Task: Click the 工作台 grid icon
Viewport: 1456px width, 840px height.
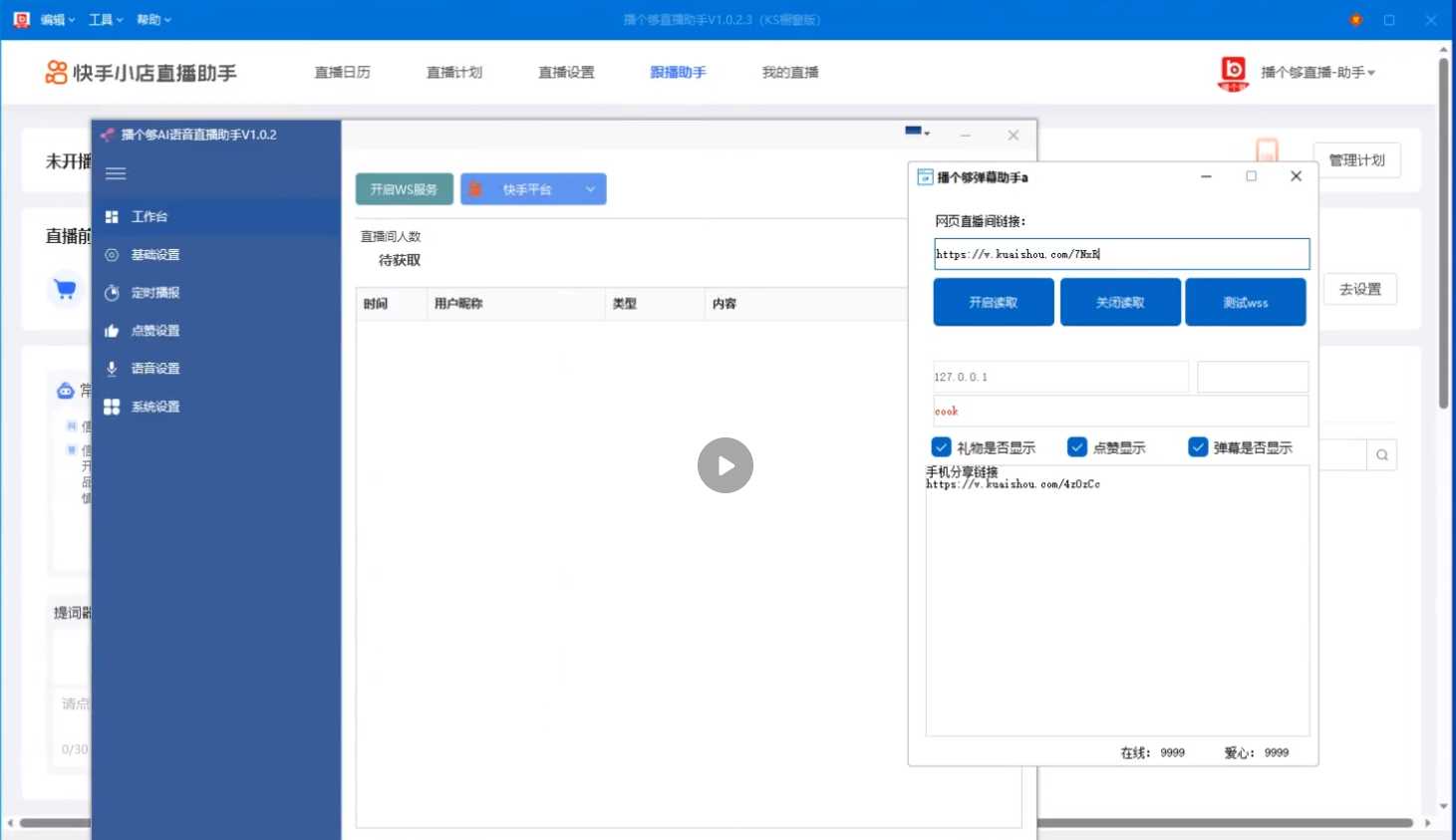Action: [x=112, y=216]
